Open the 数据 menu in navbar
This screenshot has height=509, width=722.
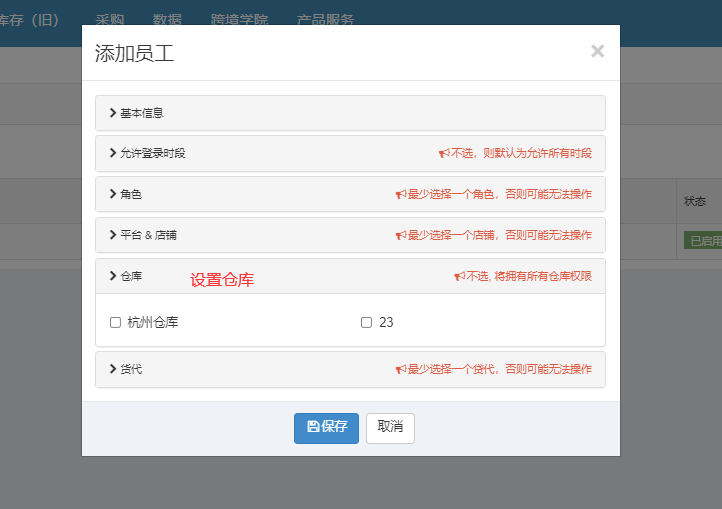pyautogui.click(x=167, y=20)
